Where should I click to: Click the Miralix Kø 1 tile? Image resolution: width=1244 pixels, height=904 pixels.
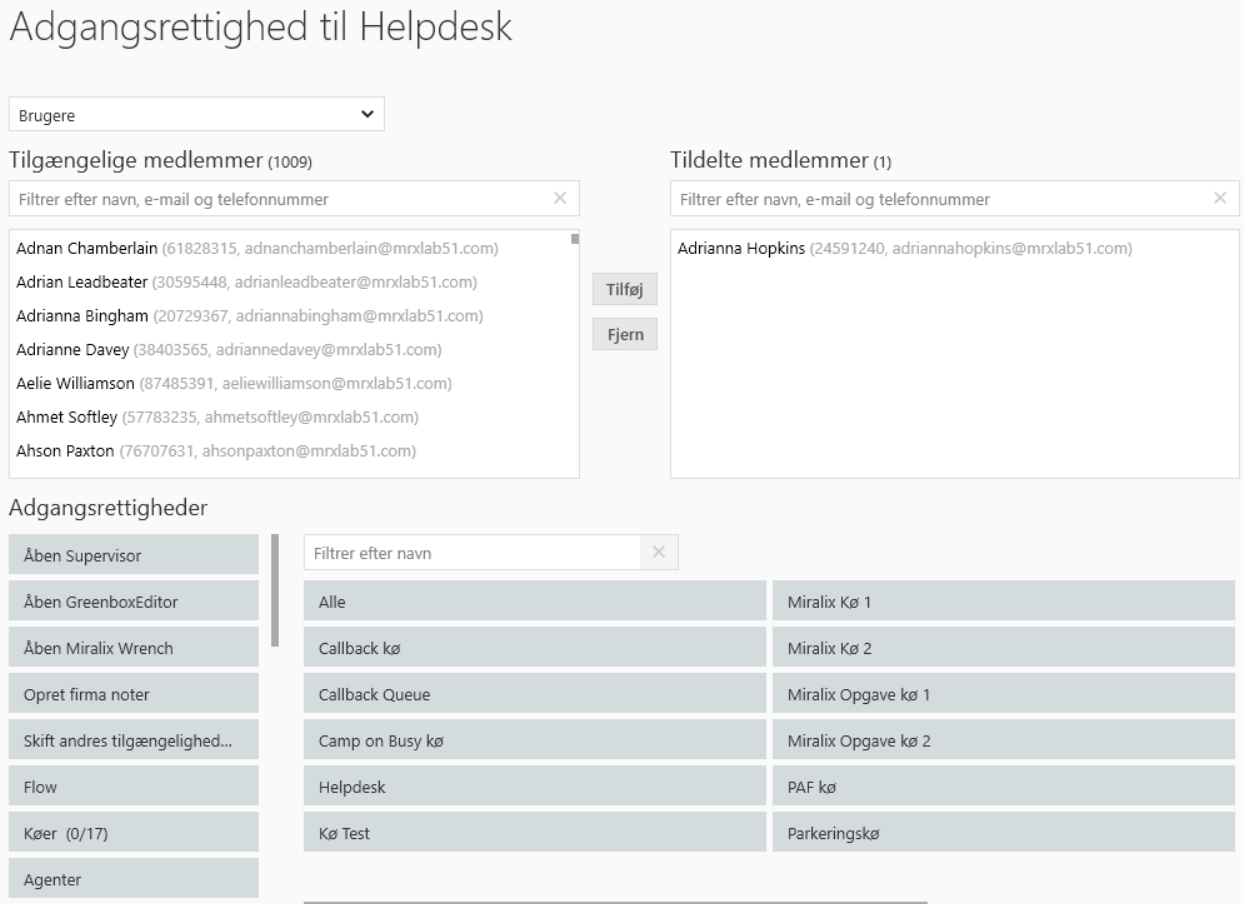1003,601
